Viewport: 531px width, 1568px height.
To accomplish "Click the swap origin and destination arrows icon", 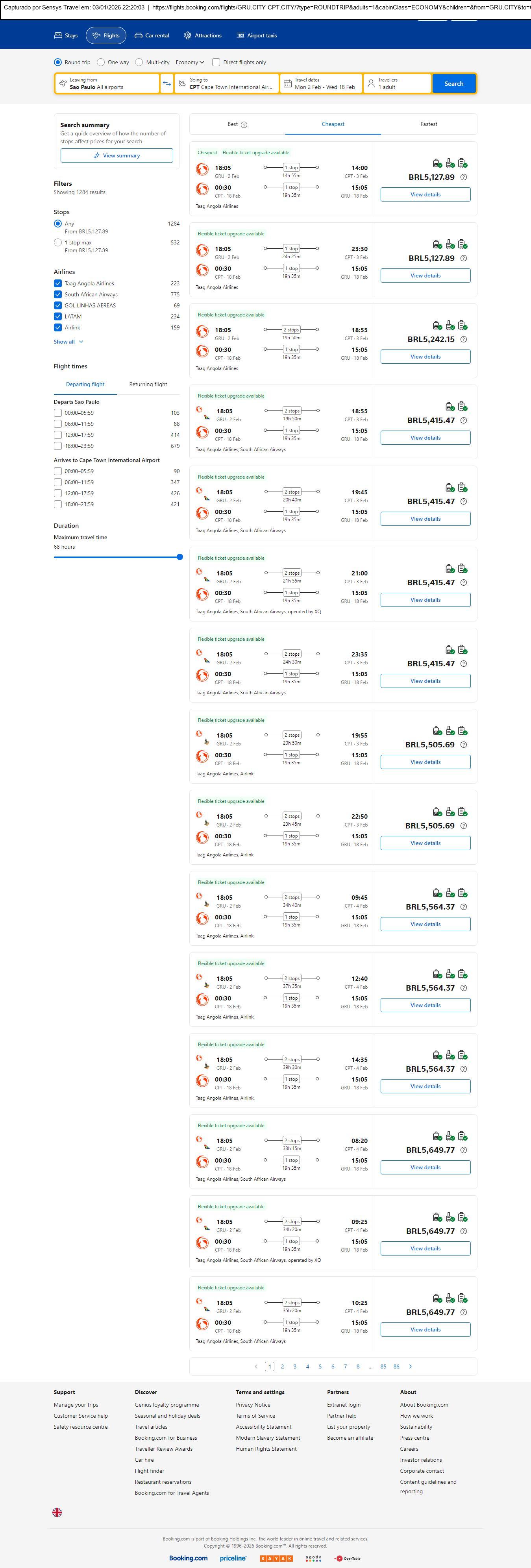I will pyautogui.click(x=166, y=83).
